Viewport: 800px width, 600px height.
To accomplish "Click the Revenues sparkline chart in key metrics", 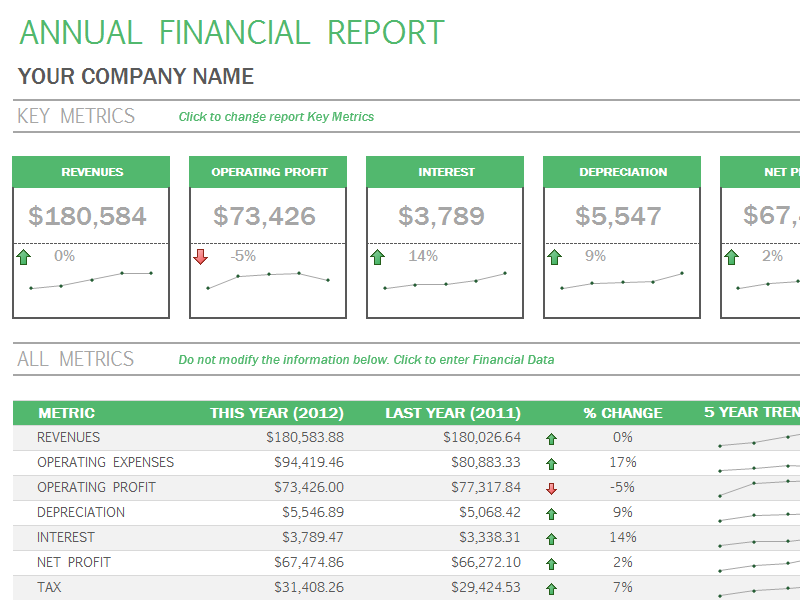I will tap(91, 280).
